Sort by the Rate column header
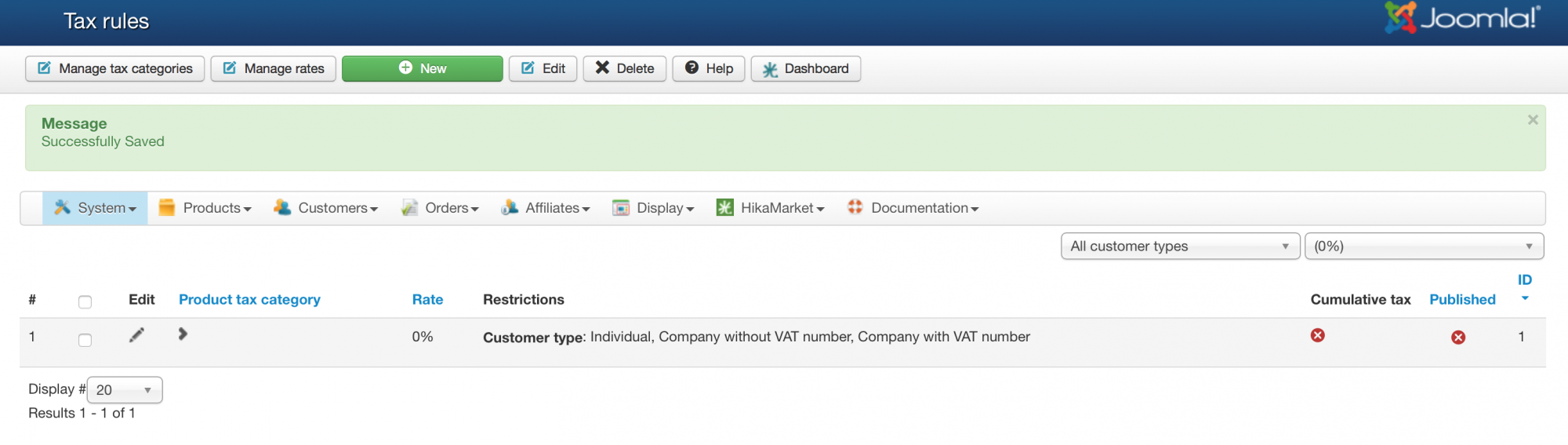 pos(427,300)
